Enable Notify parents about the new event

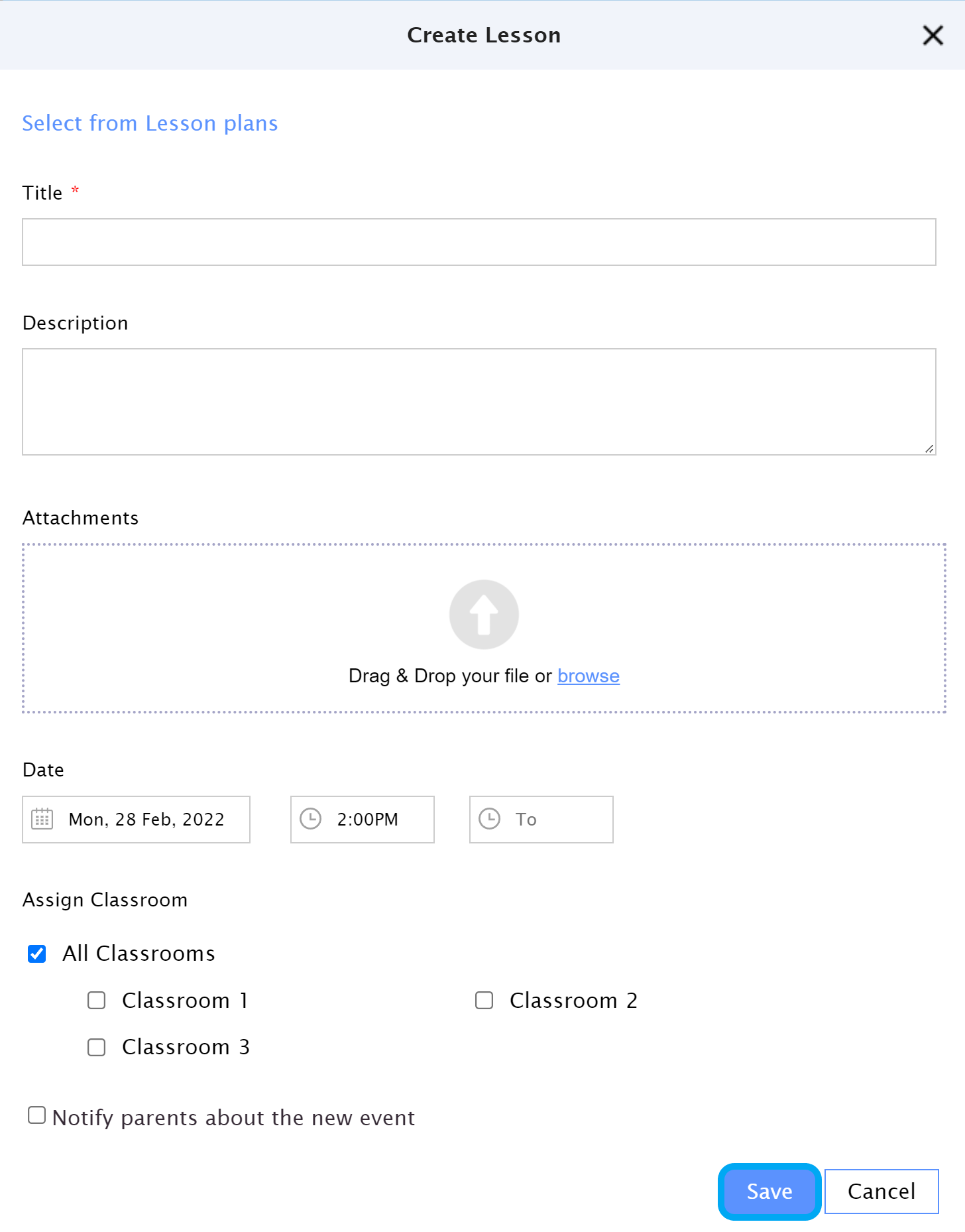click(37, 1115)
